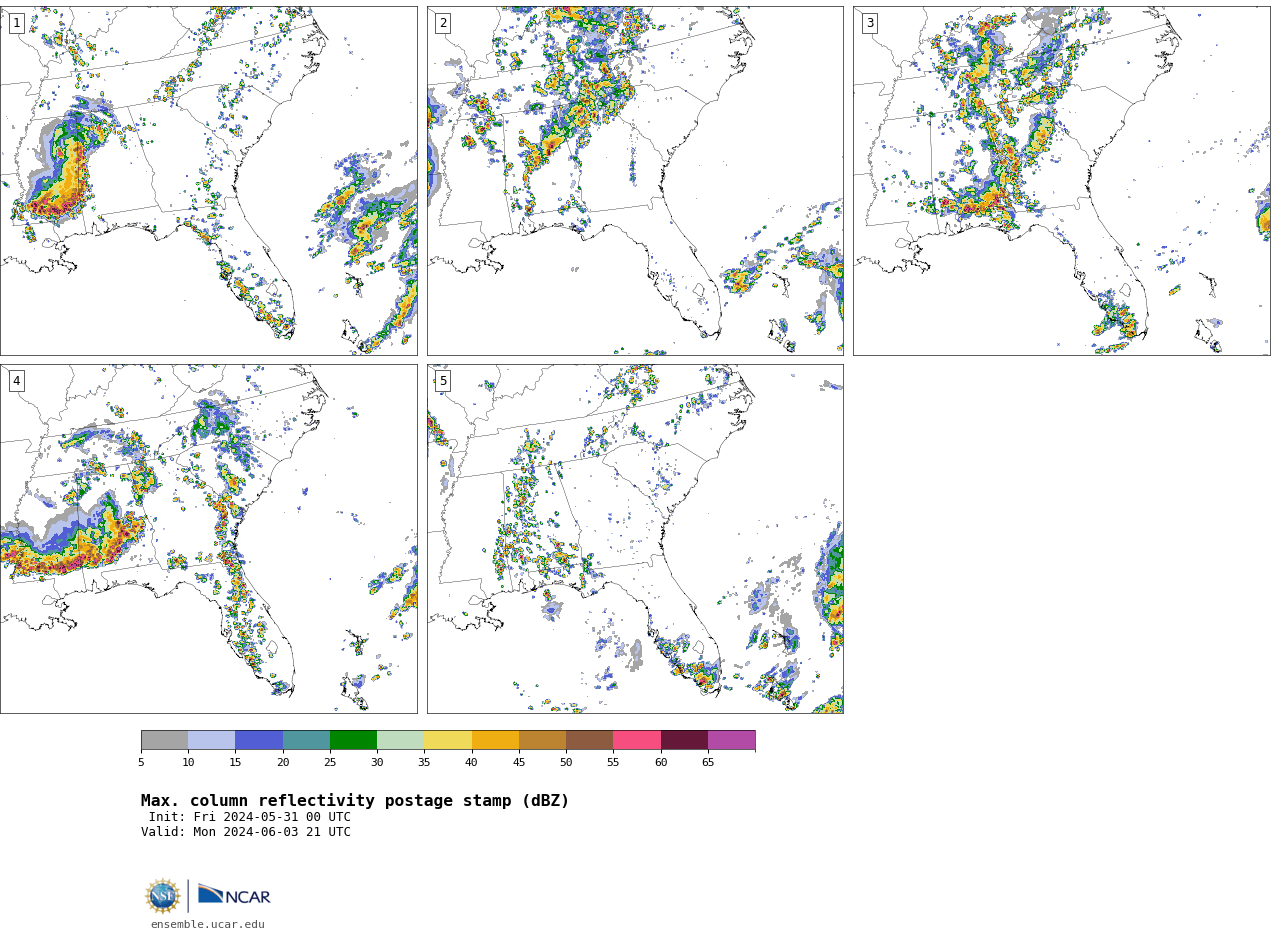1280x936 pixels.
Task: Click the purple 65+ dBZ swatch
Action: pos(731,740)
